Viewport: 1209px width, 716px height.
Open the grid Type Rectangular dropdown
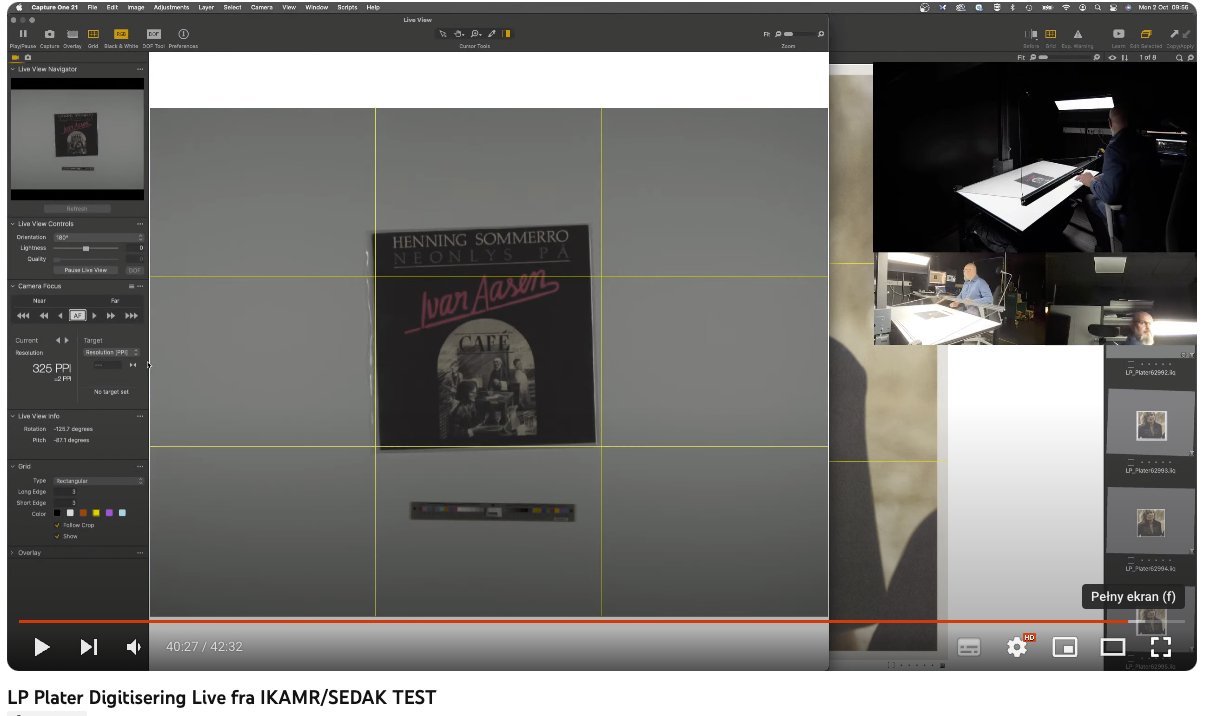coord(98,481)
